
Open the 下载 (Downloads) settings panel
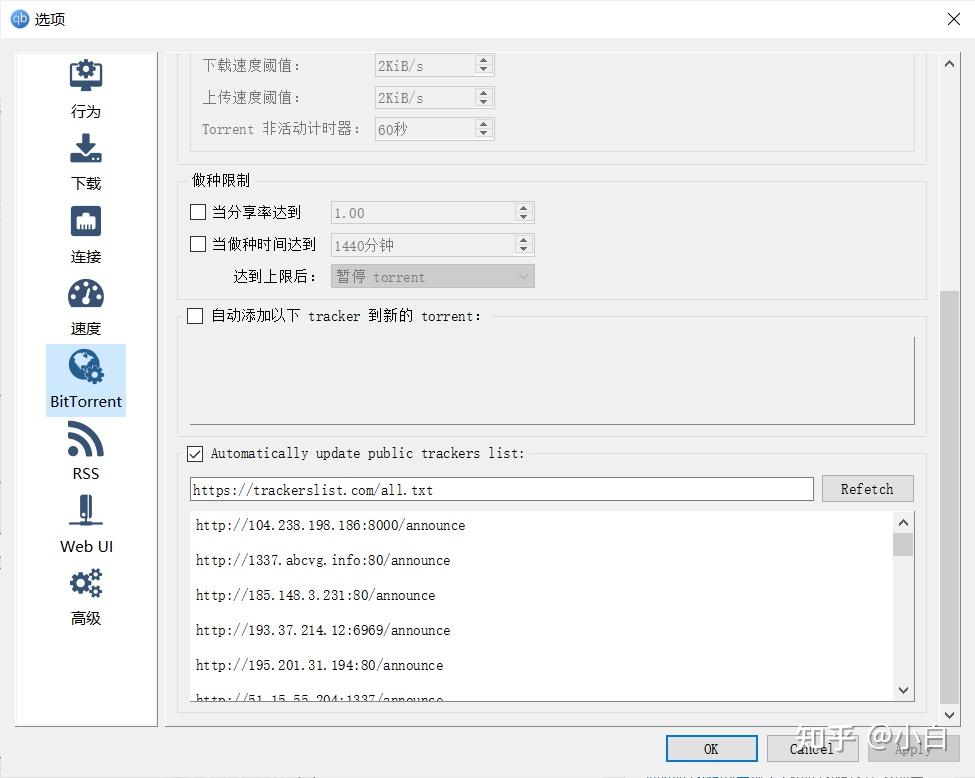85,160
